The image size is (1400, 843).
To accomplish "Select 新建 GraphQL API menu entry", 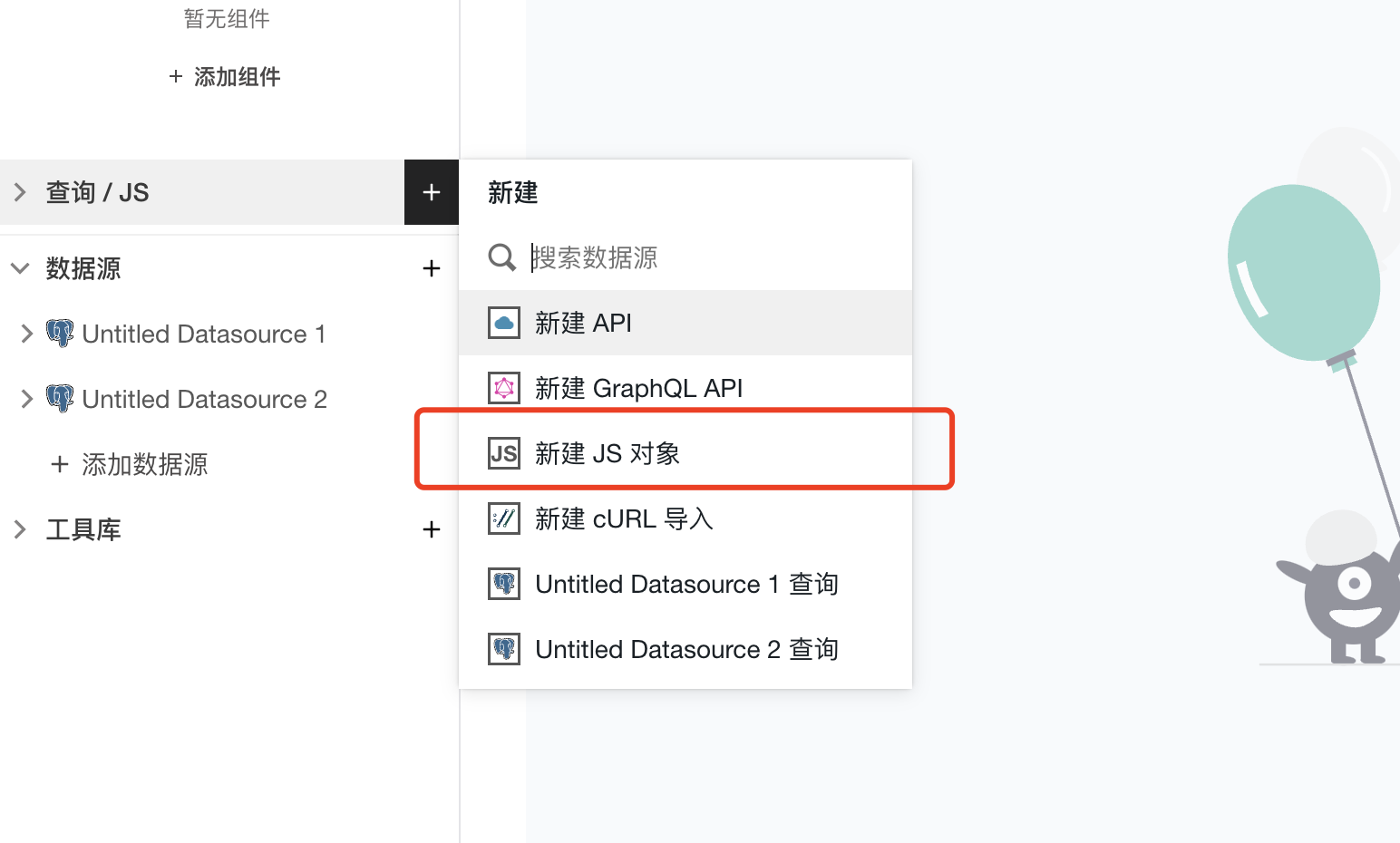I will tap(685, 388).
